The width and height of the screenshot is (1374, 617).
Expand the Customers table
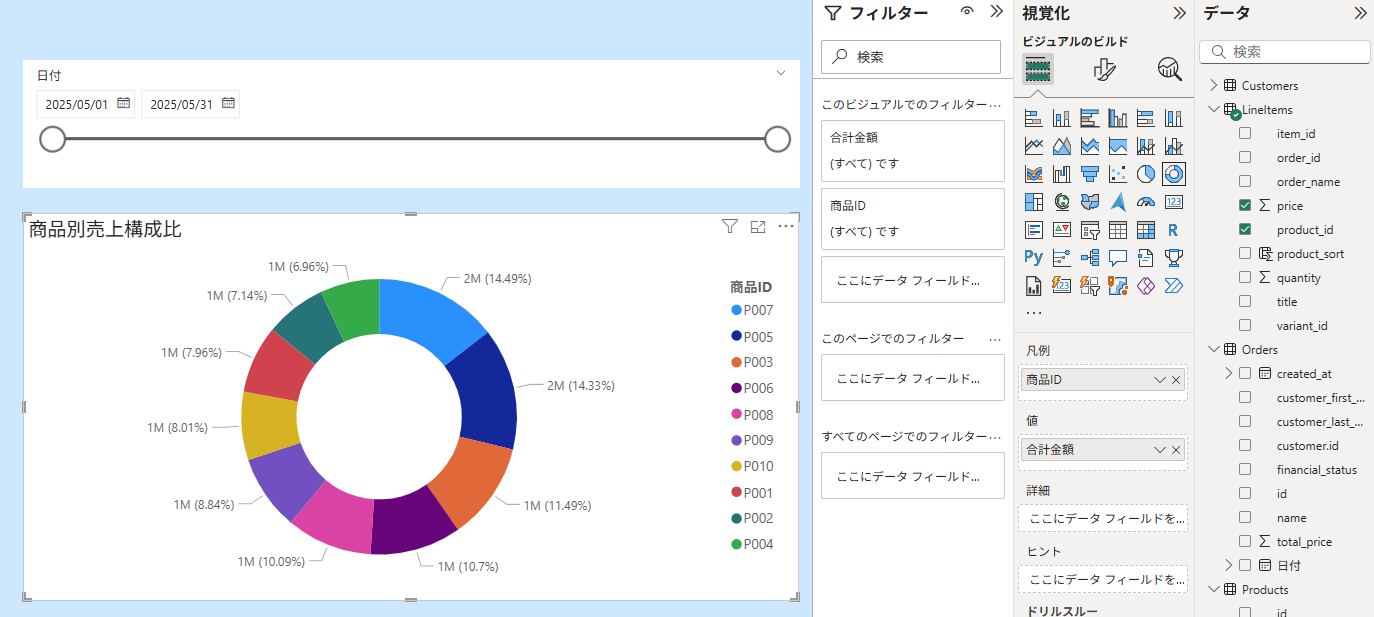[1214, 85]
